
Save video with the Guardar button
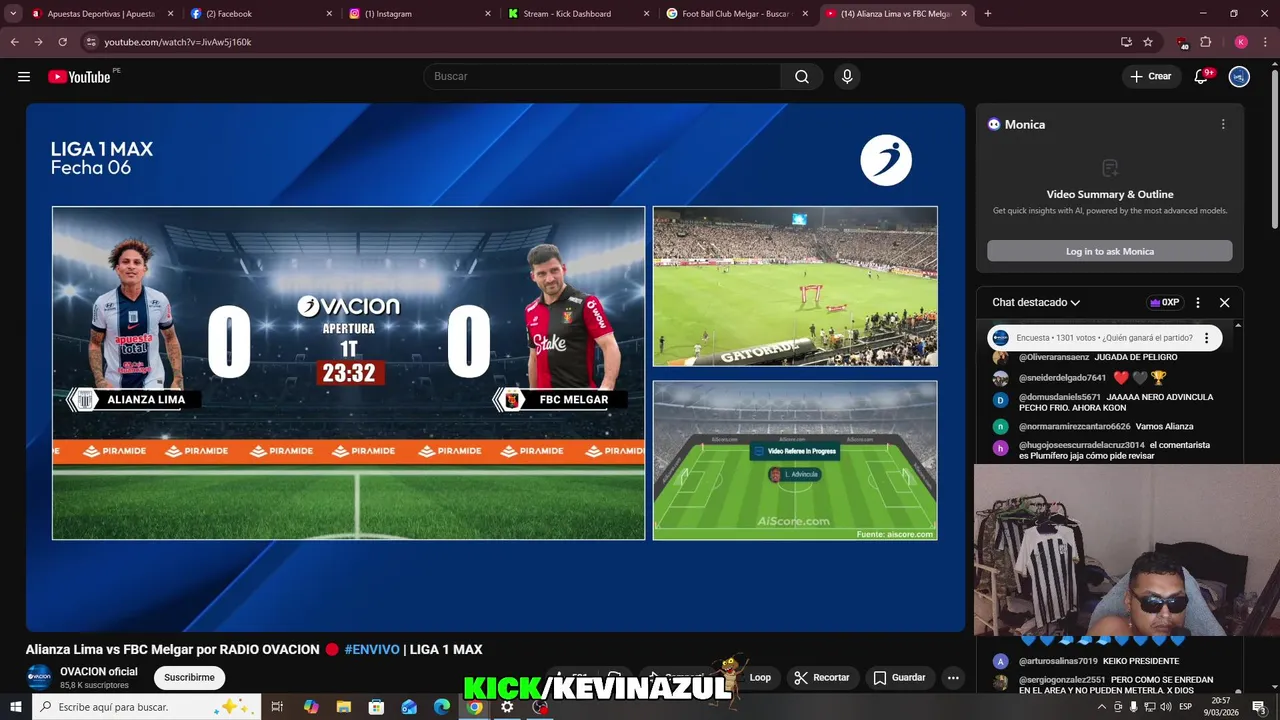pyautogui.click(x=900, y=677)
